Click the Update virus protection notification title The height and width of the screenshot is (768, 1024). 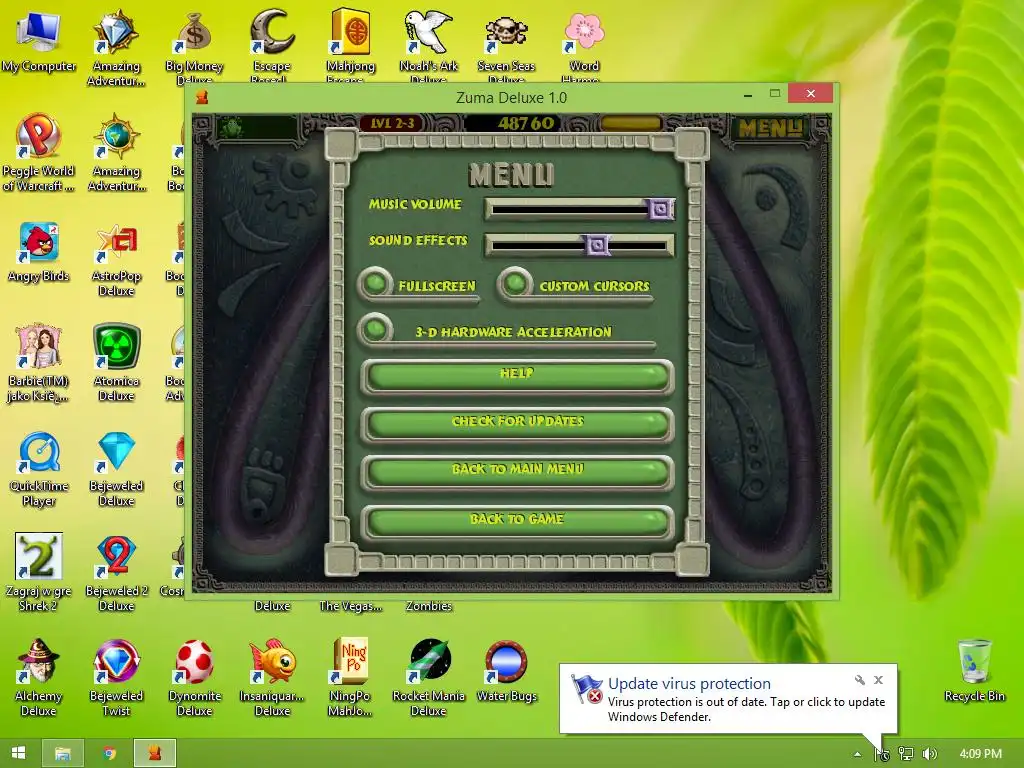click(x=689, y=683)
